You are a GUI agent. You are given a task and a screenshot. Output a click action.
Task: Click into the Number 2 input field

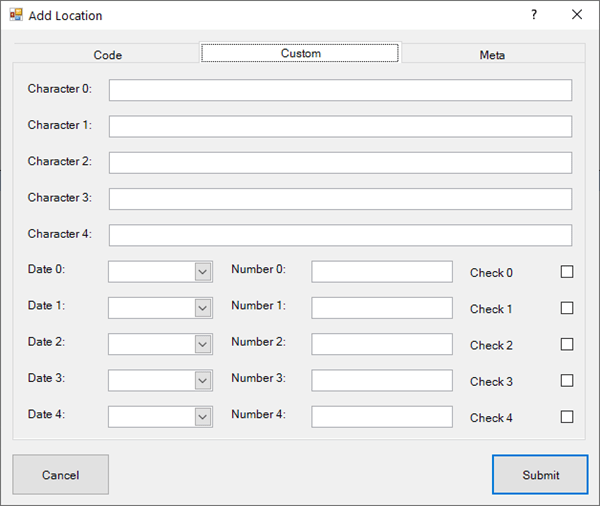(x=381, y=344)
